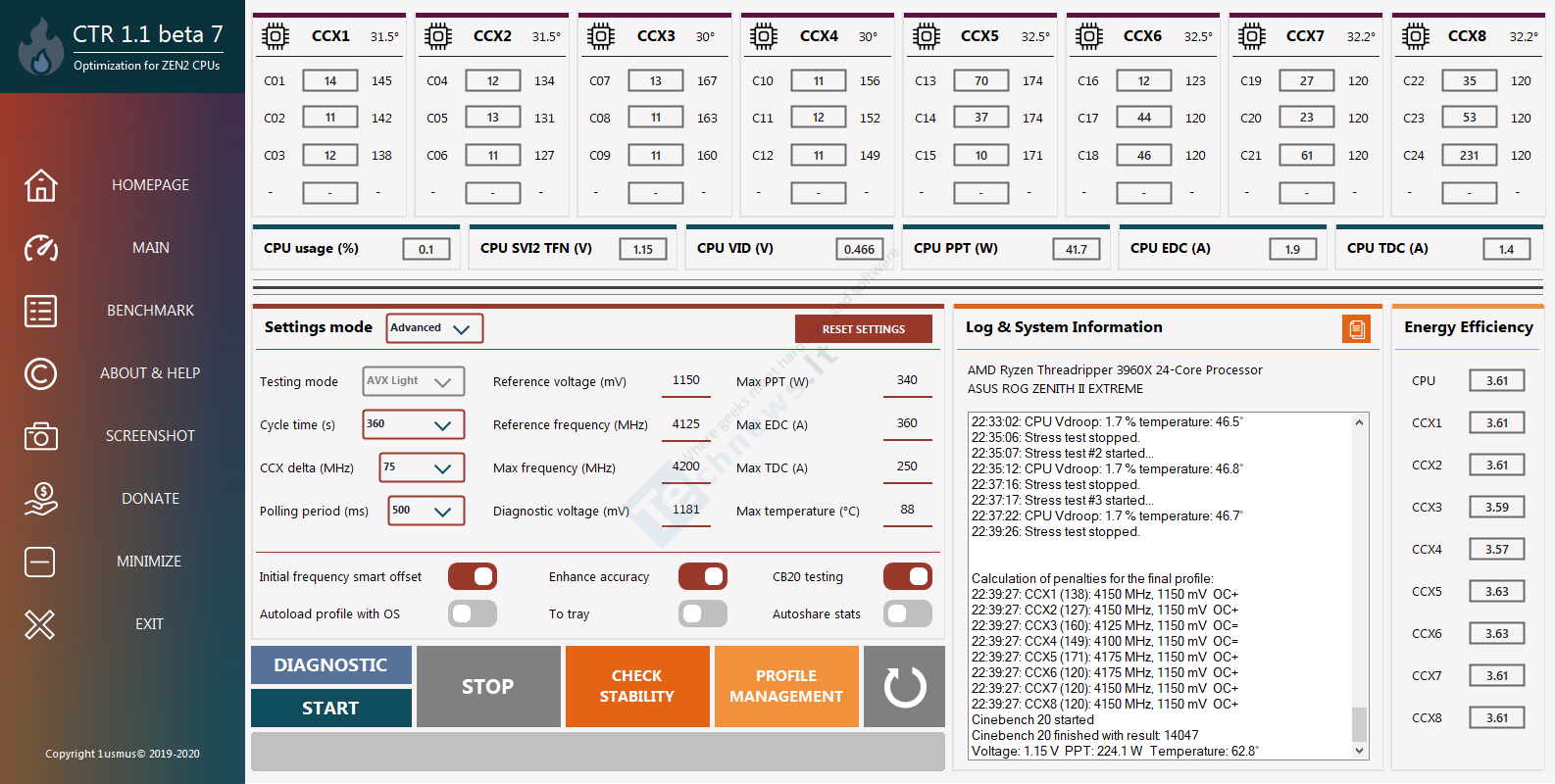
Task: Click log scrollbar up arrow
Action: (x=1359, y=422)
